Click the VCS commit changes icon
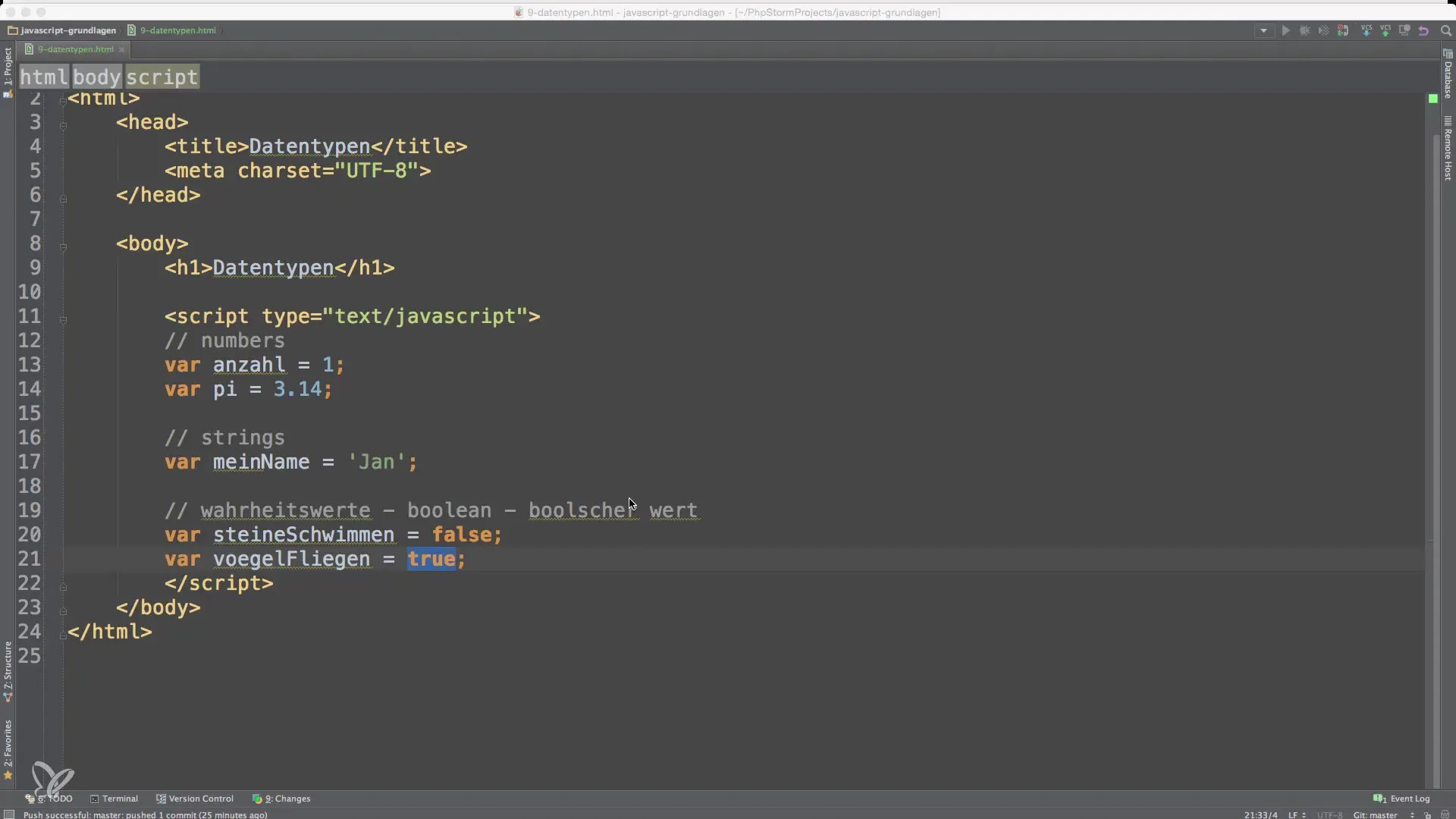The height and width of the screenshot is (819, 1456). (1385, 31)
